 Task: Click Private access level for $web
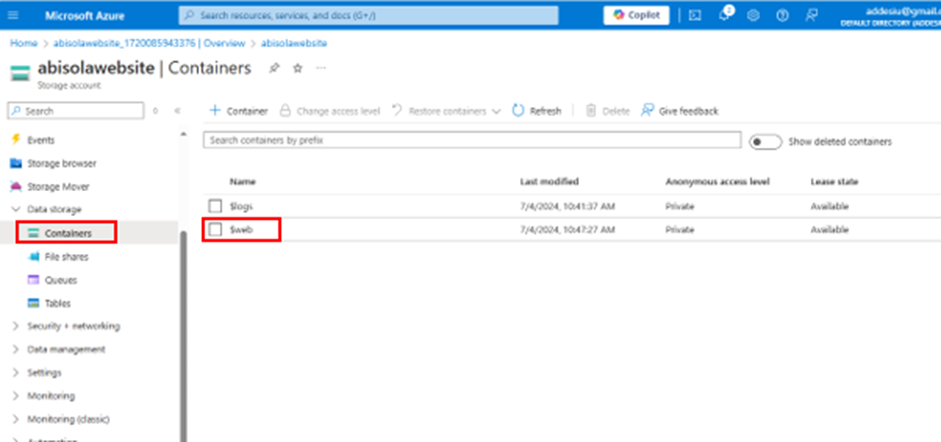pos(679,230)
